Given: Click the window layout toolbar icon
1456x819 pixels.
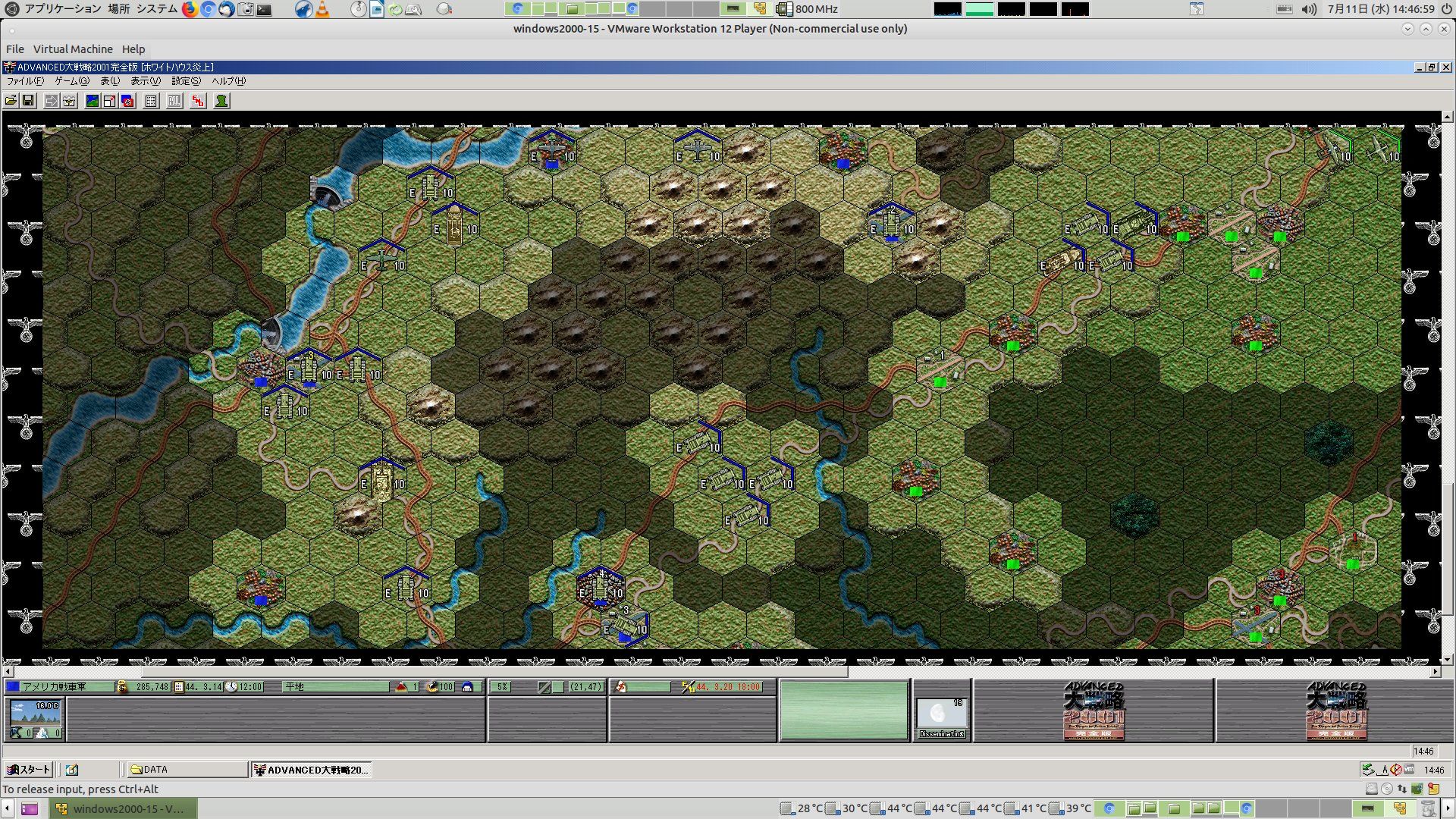Looking at the screenshot, I should point(110,101).
